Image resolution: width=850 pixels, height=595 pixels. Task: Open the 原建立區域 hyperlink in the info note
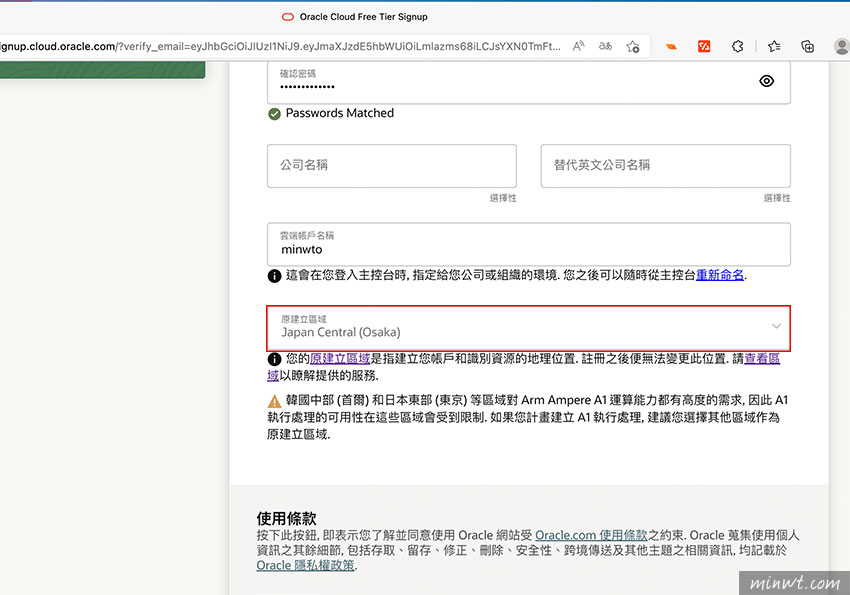340,359
